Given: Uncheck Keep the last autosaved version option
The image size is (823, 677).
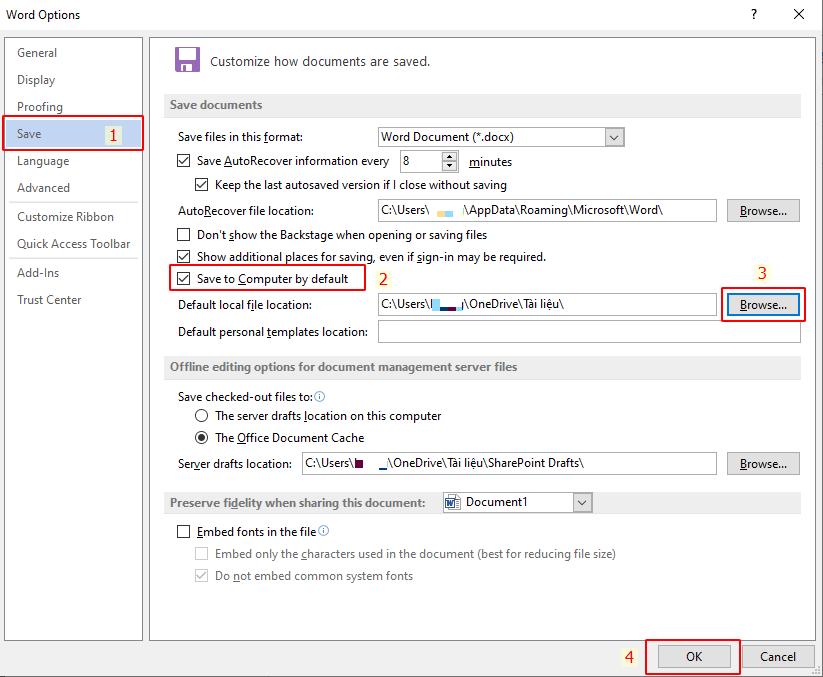Looking at the screenshot, I should point(200,184).
